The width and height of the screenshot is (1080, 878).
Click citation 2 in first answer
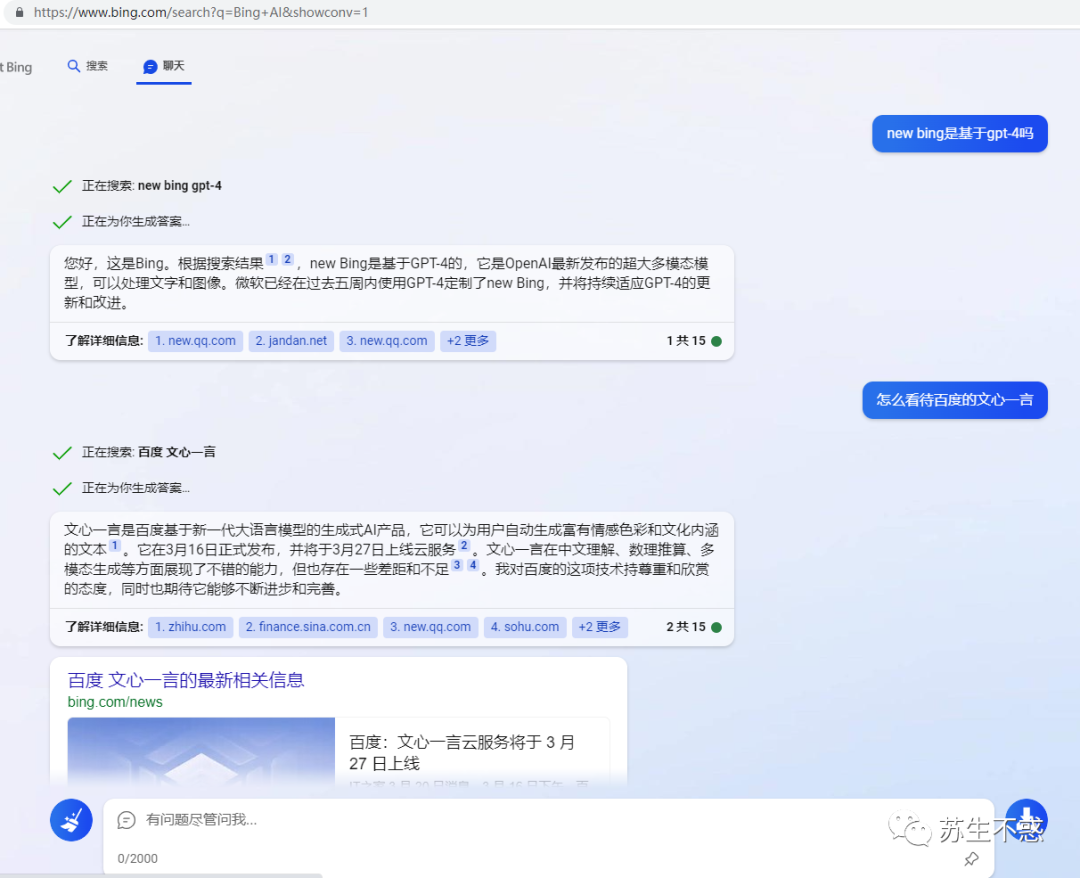tap(287, 260)
